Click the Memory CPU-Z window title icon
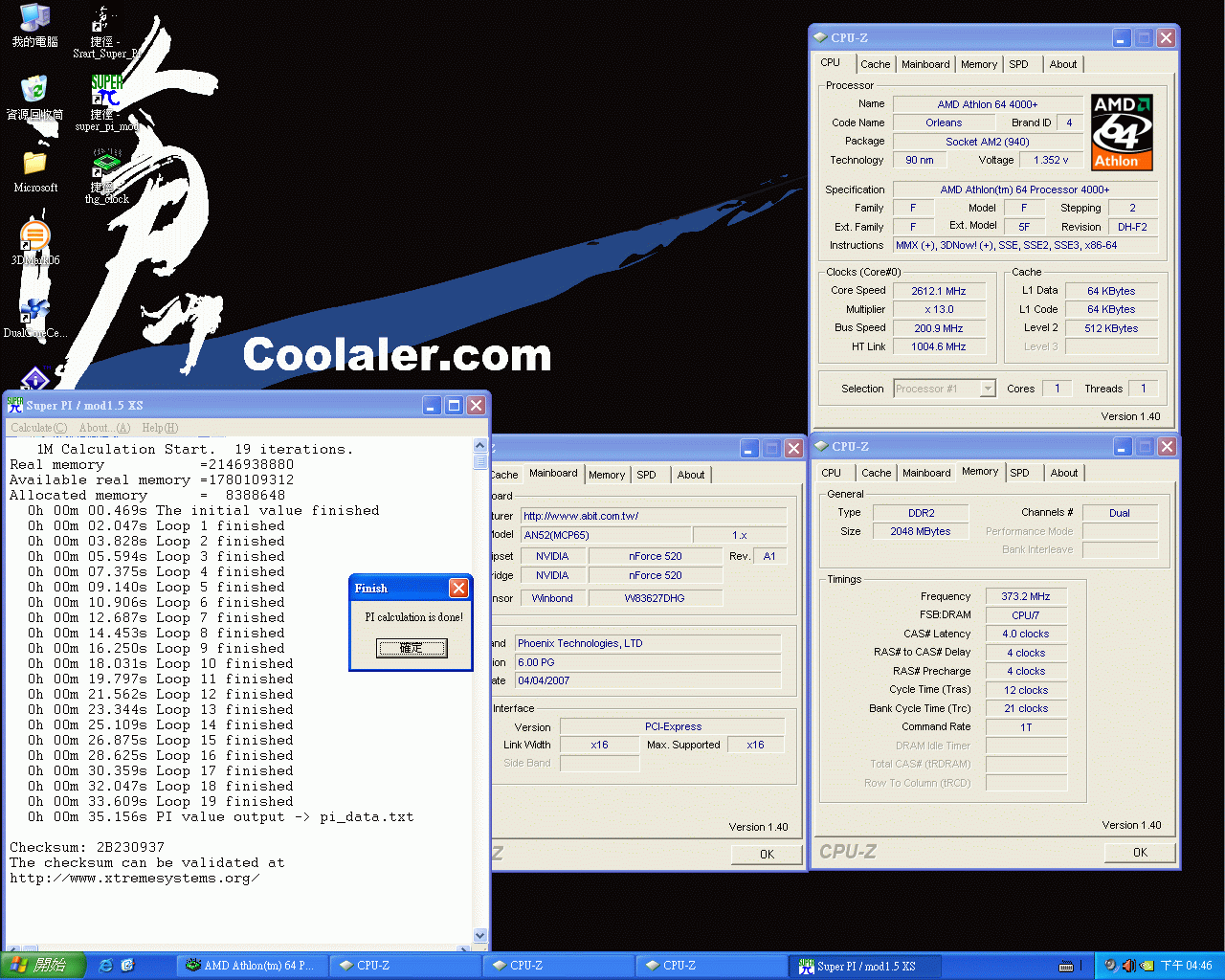This screenshot has width=1225, height=980. point(821,446)
